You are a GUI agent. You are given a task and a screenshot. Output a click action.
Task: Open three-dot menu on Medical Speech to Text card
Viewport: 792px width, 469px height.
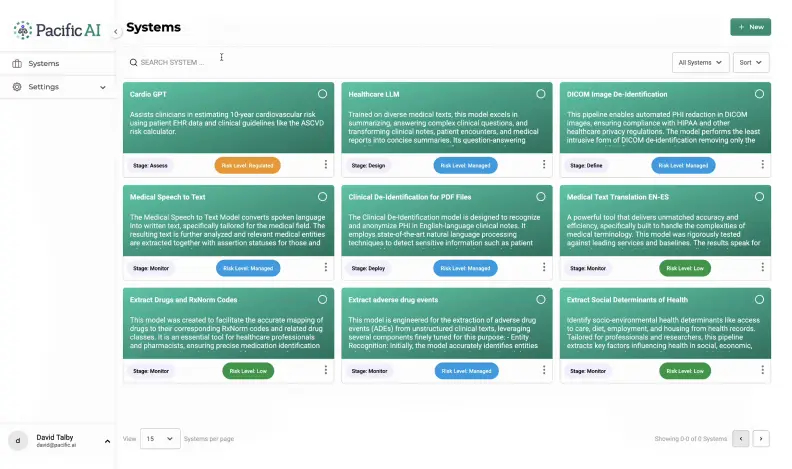(325, 268)
